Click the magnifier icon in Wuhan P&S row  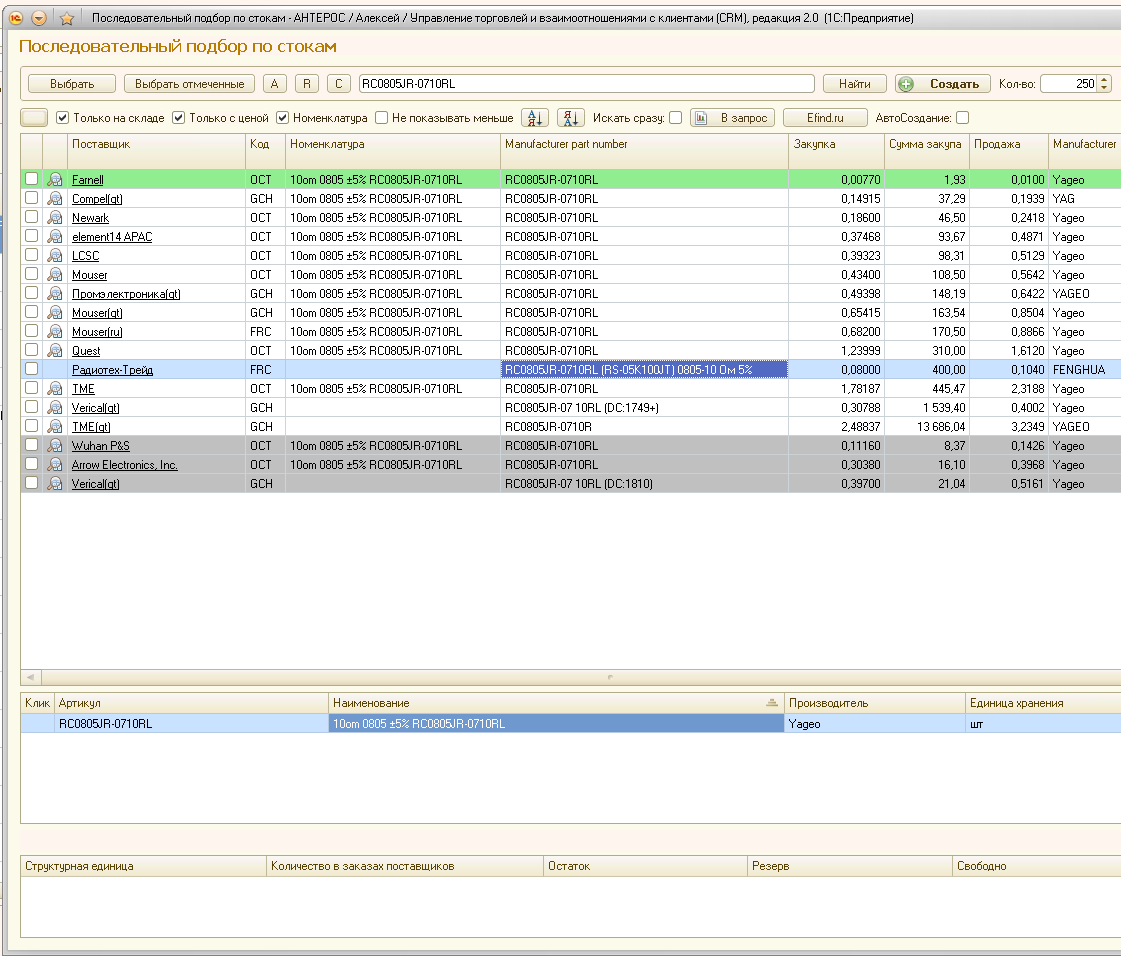point(55,446)
